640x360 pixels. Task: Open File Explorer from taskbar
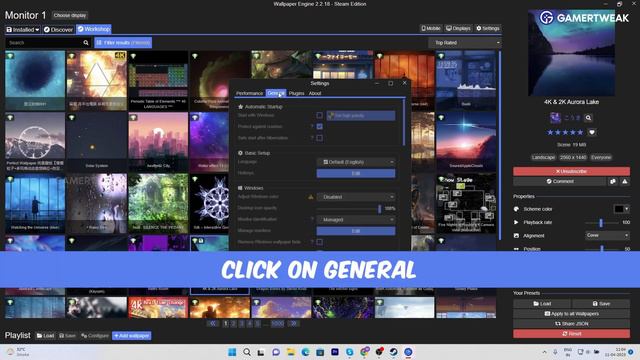pos(291,352)
